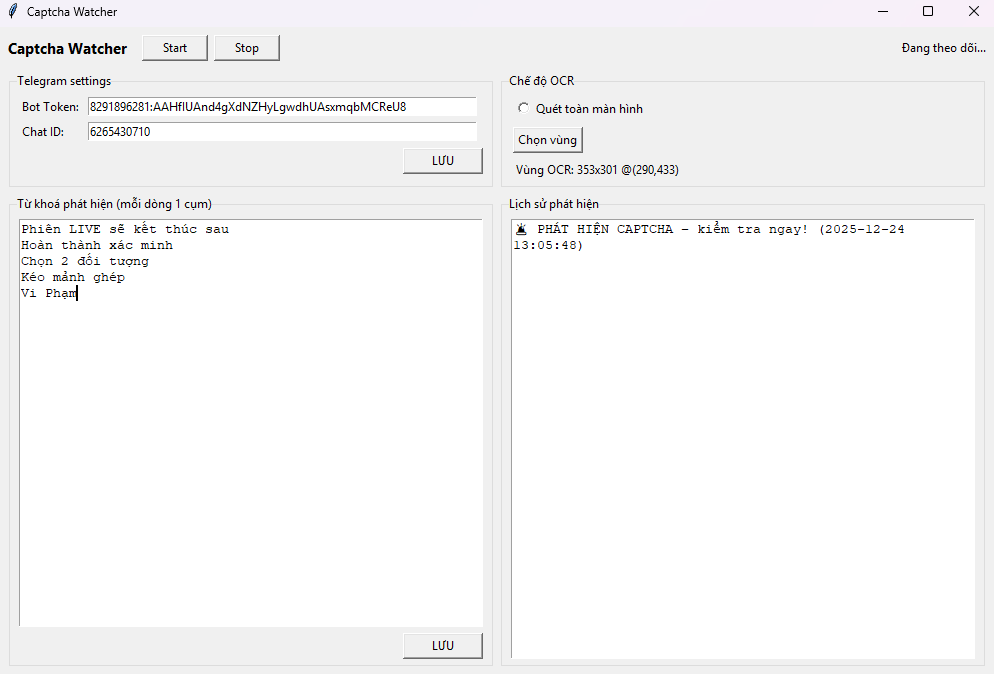
Task: Click the 'Đang theo dõi...' status text
Action: click(942, 48)
